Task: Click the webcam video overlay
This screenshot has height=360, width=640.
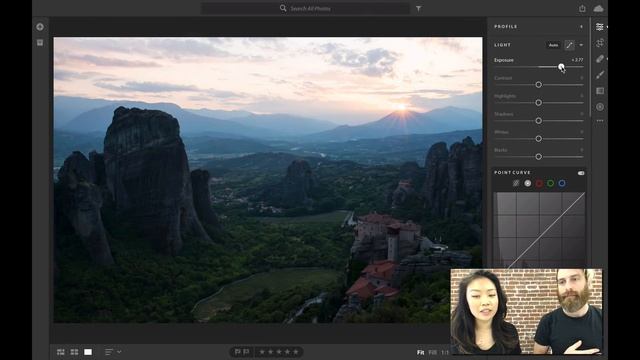Action: [x=527, y=311]
